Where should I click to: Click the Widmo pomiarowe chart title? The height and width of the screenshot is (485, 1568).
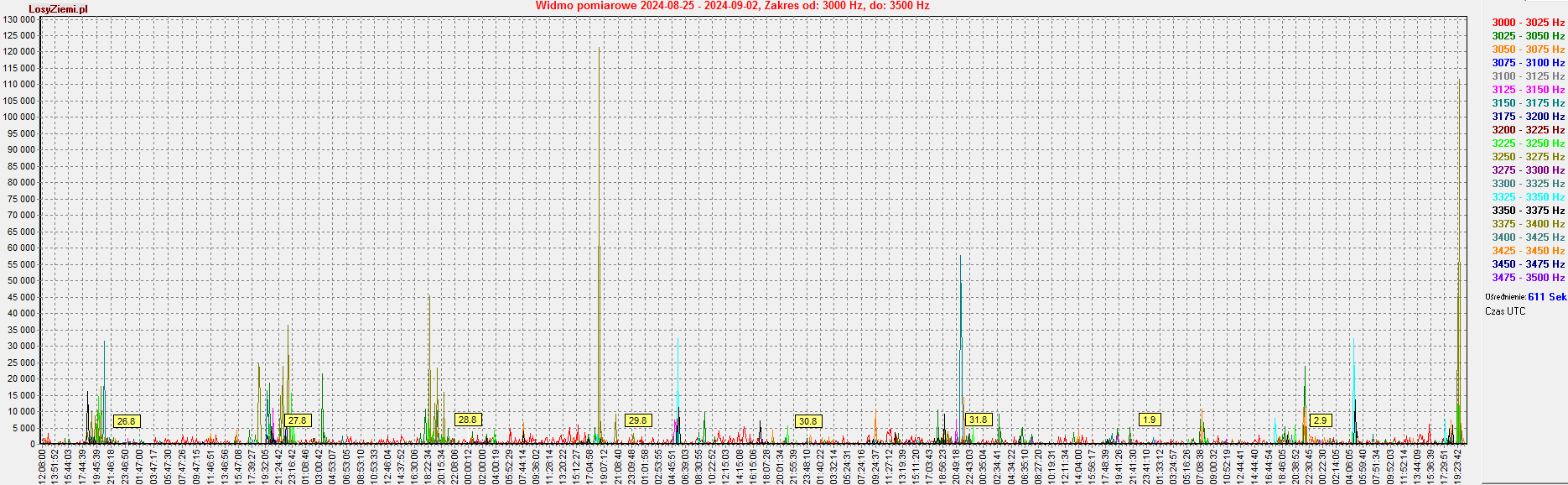[732, 6]
